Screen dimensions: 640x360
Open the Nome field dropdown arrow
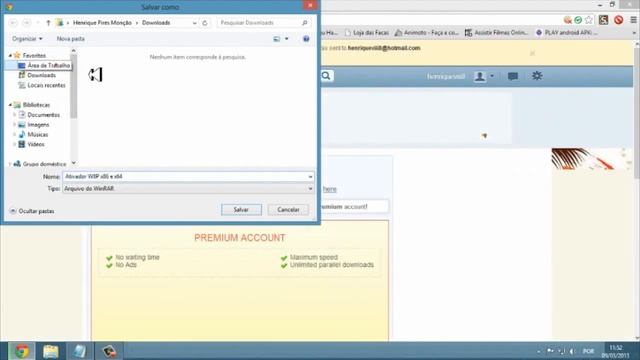pyautogui.click(x=310, y=177)
